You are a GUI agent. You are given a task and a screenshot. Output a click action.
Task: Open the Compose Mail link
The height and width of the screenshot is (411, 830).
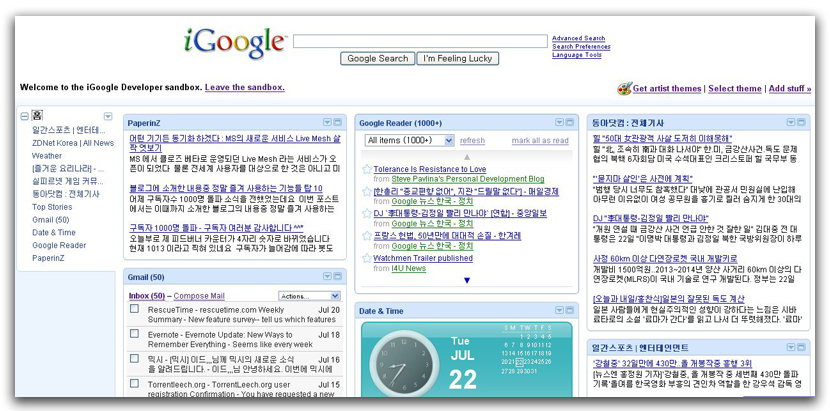click(x=199, y=296)
